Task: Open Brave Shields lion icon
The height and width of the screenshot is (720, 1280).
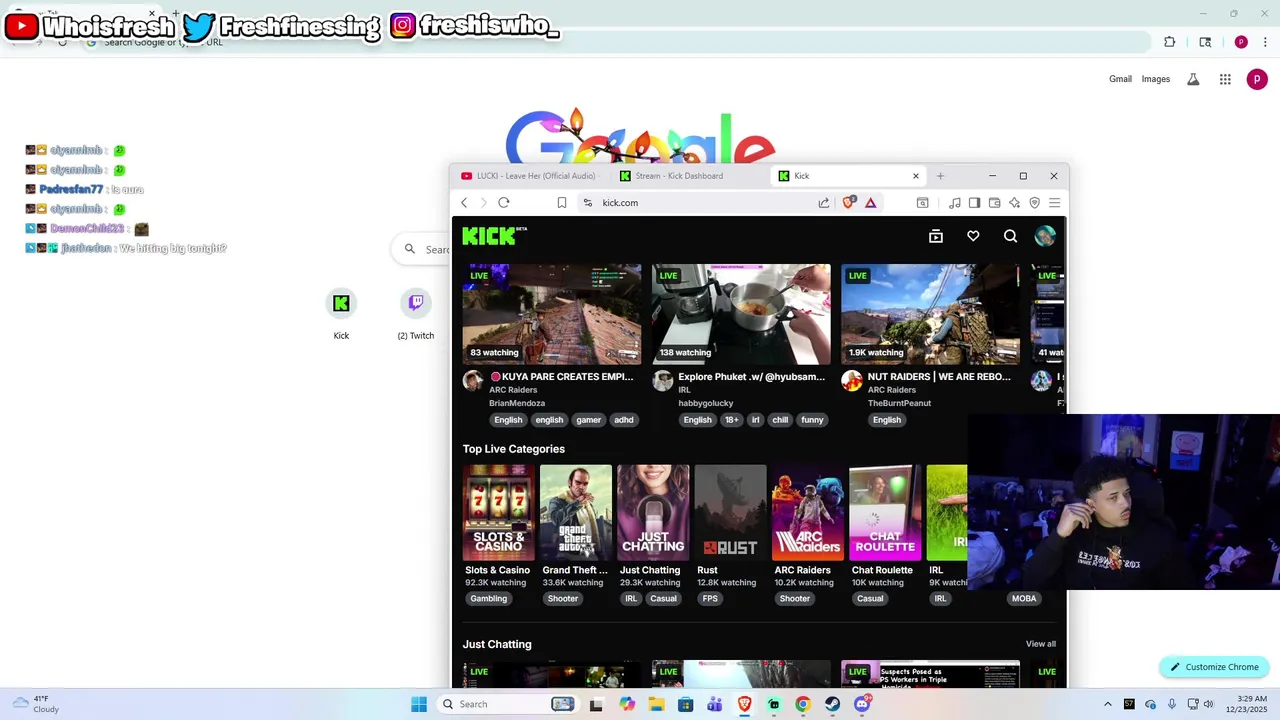Action: tap(849, 203)
